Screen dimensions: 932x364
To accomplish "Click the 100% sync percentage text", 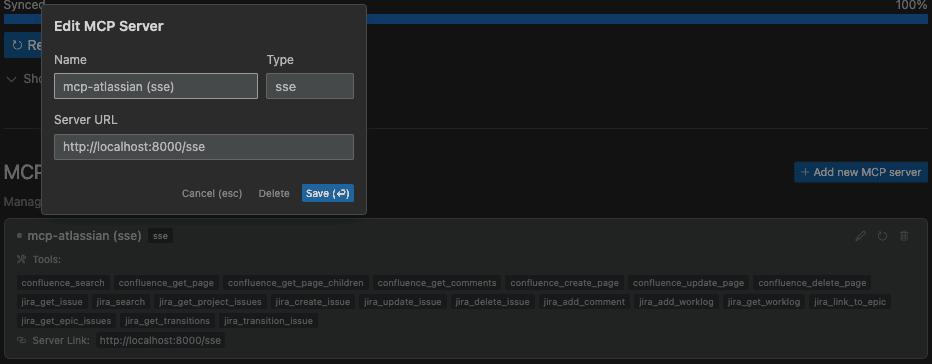I will pos(911,5).
